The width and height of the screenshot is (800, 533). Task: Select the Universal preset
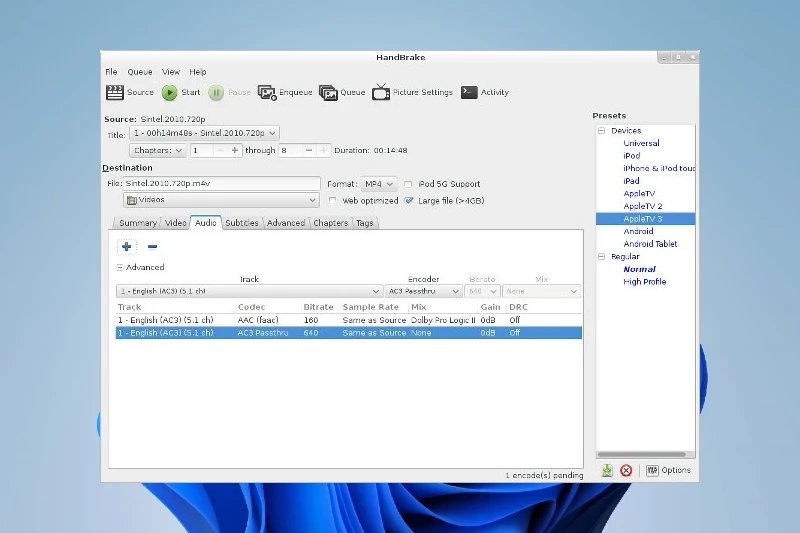click(x=641, y=143)
